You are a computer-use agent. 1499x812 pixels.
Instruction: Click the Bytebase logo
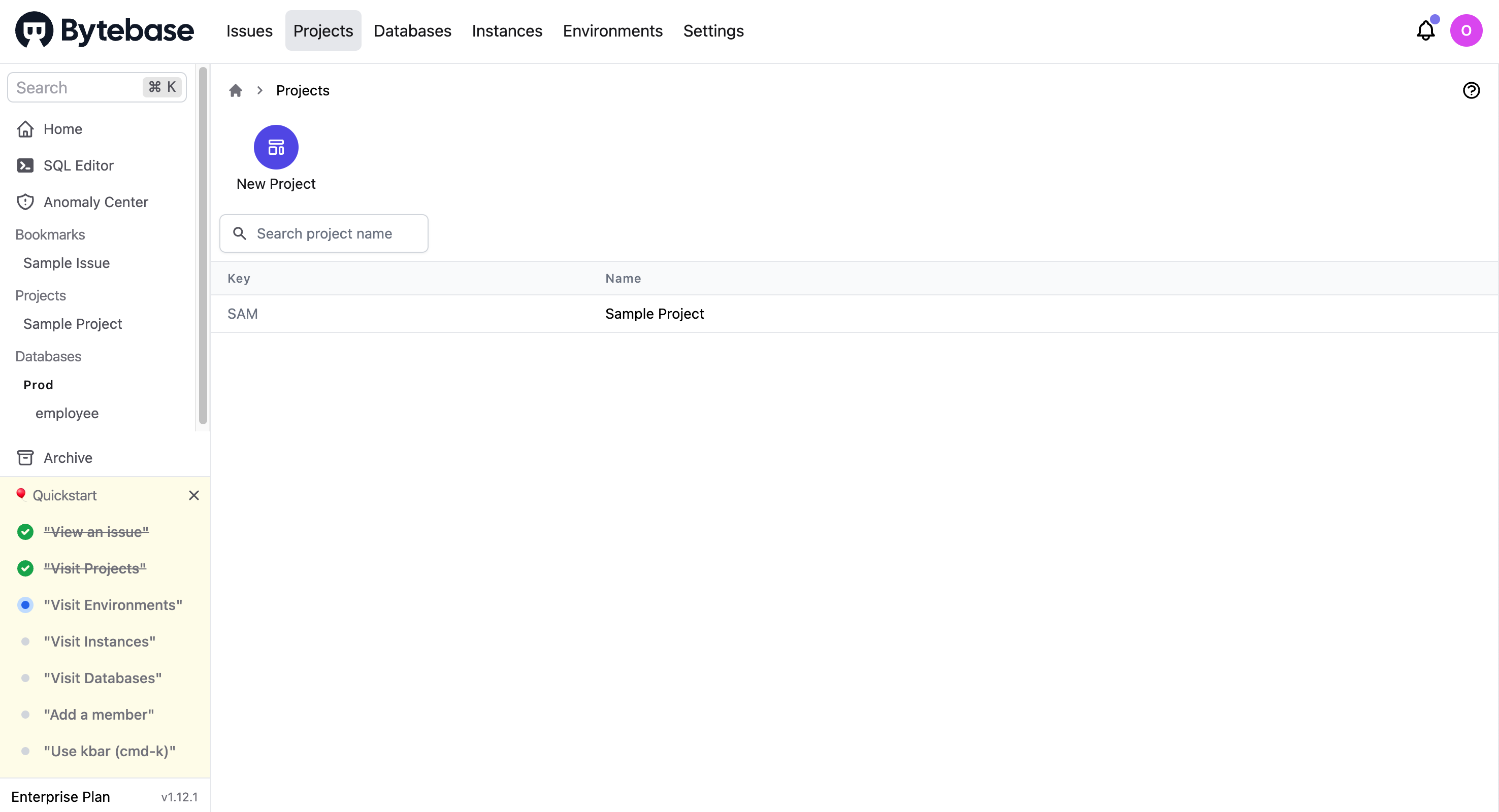[x=104, y=29]
